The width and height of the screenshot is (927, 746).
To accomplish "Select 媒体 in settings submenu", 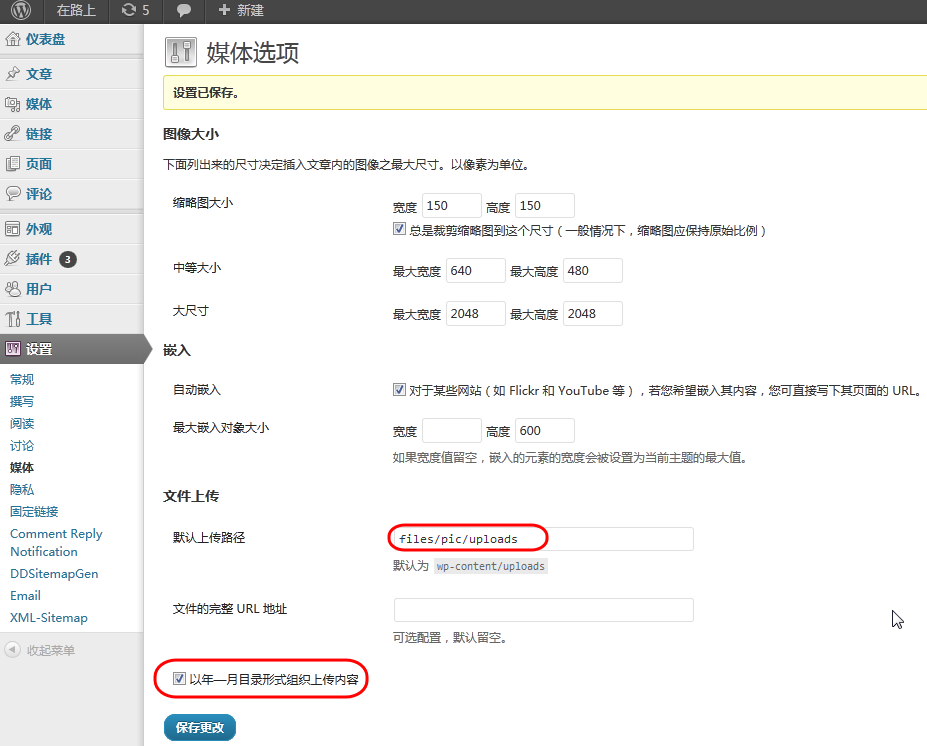I will [22, 467].
